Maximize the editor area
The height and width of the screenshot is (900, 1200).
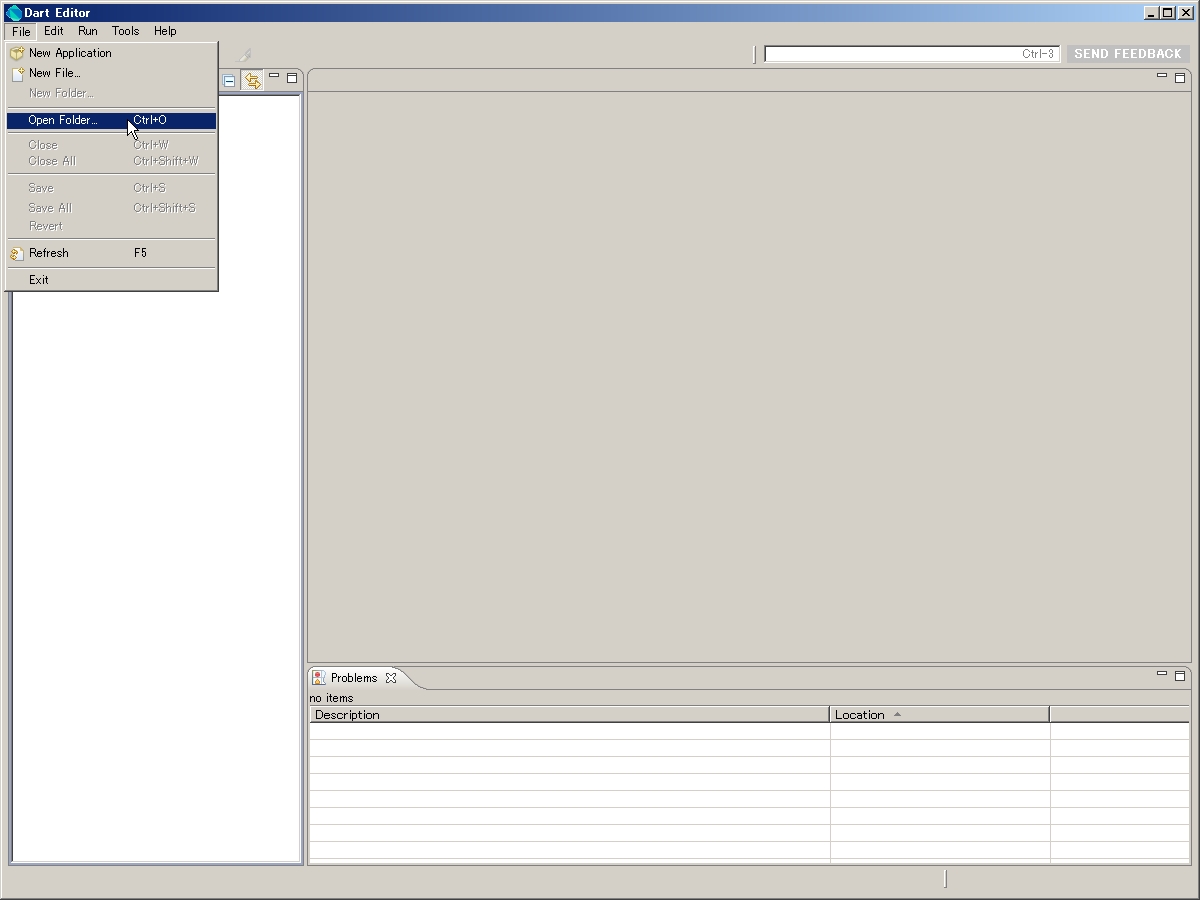[1180, 77]
